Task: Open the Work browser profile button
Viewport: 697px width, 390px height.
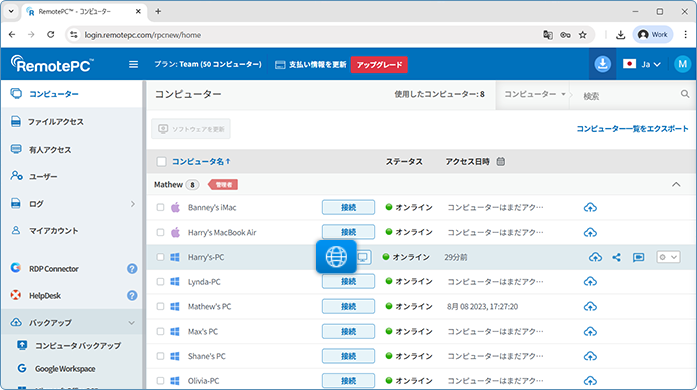Action: tap(653, 35)
